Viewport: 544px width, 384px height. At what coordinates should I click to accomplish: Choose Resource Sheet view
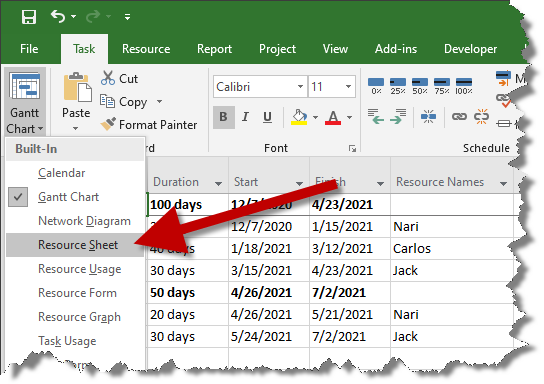(x=75, y=245)
